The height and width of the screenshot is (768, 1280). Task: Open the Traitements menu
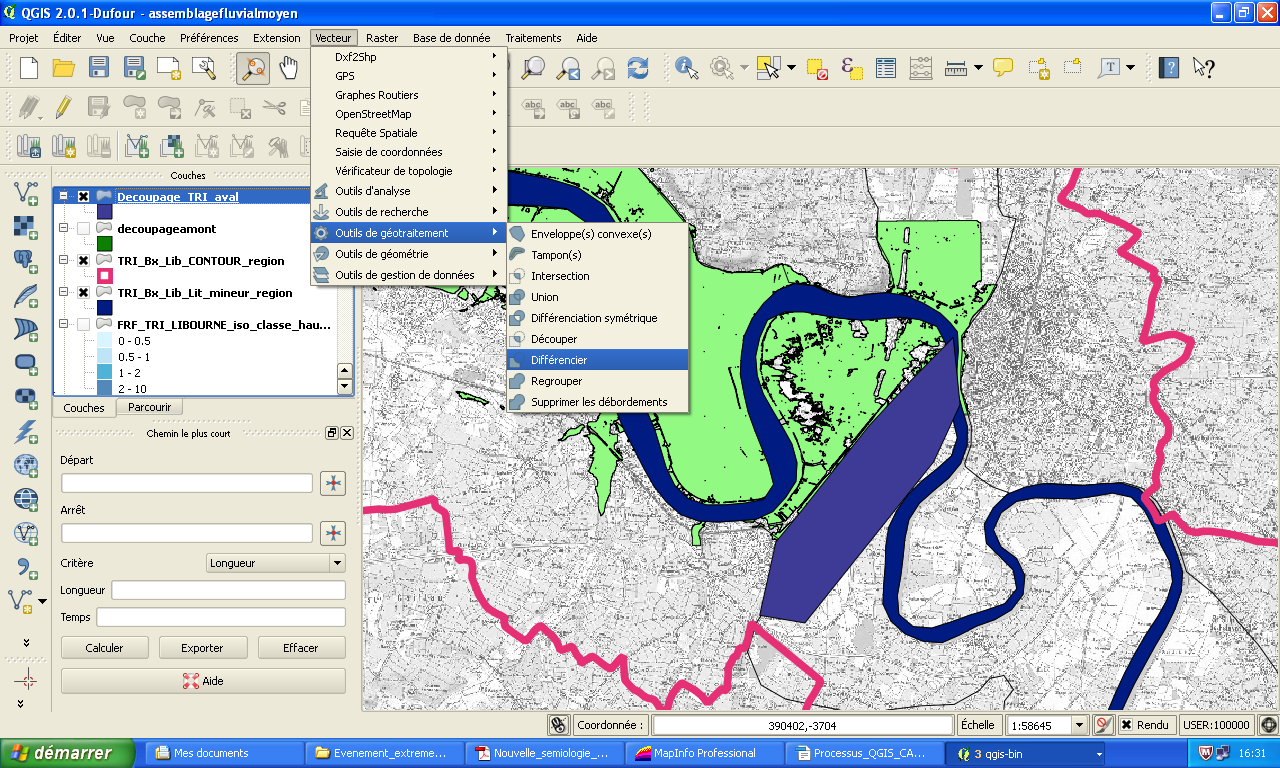(x=533, y=38)
